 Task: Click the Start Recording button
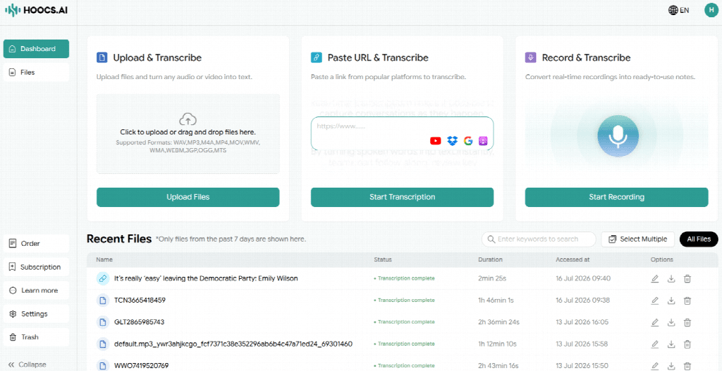pyautogui.click(x=617, y=197)
